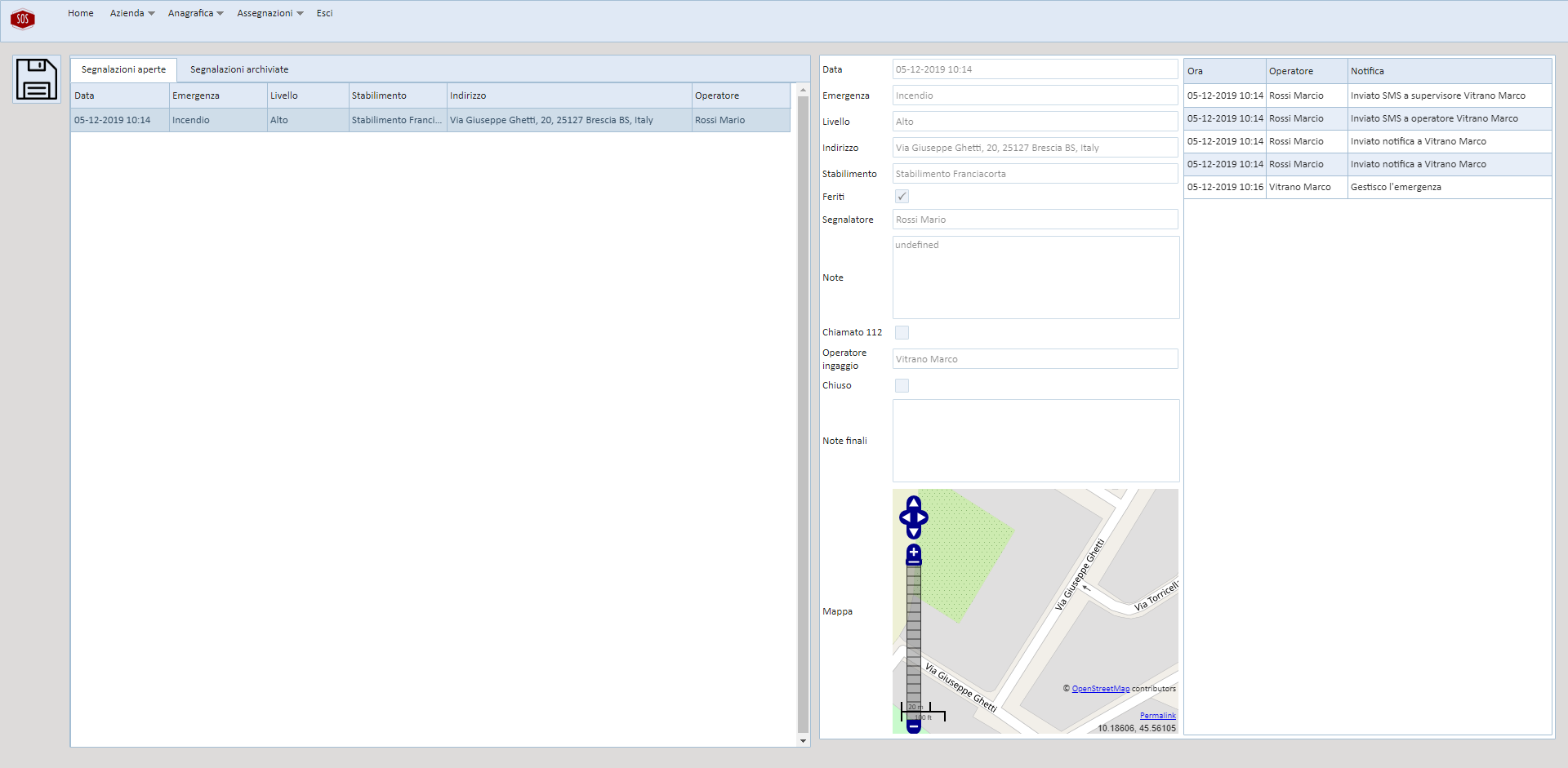Sort by Indirizzo column header
This screenshot has width=1568, height=768.
pyautogui.click(x=569, y=95)
